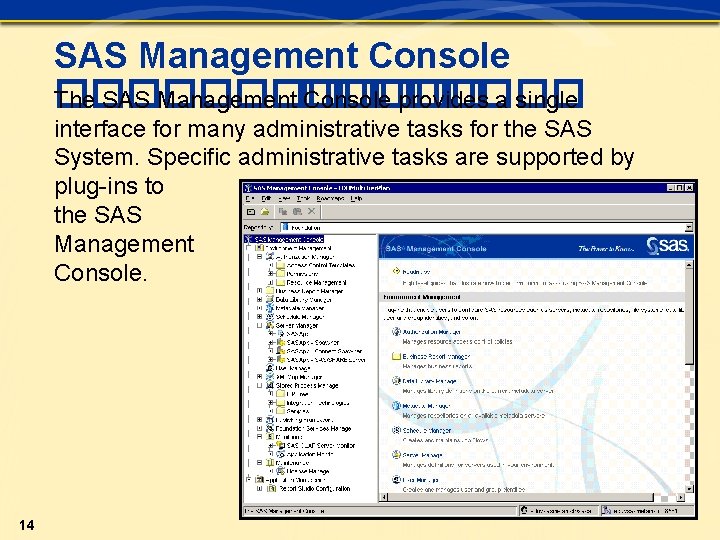Click the XMLMap Manager tree icon
This screenshot has width=720, height=540.
pyautogui.click(x=270, y=377)
